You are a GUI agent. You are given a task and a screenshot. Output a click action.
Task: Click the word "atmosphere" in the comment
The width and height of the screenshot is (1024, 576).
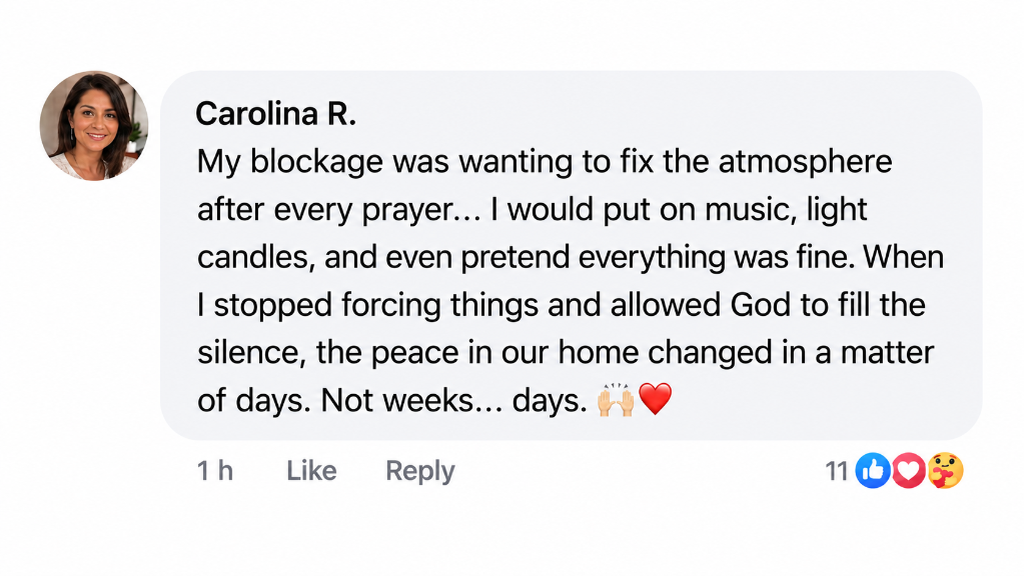coord(805,162)
